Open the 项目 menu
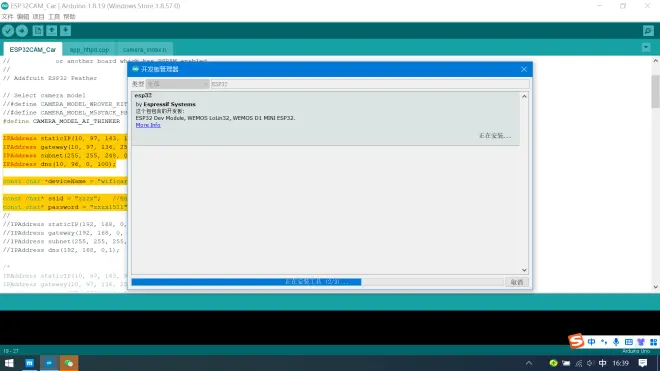The width and height of the screenshot is (660, 371). point(38,17)
